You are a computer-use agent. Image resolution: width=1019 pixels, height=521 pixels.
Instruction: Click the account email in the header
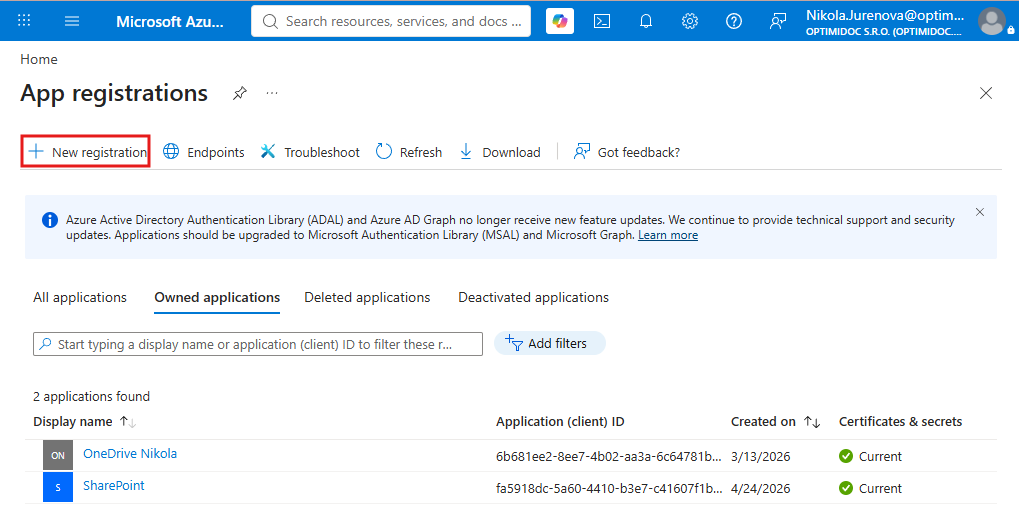[x=885, y=15]
